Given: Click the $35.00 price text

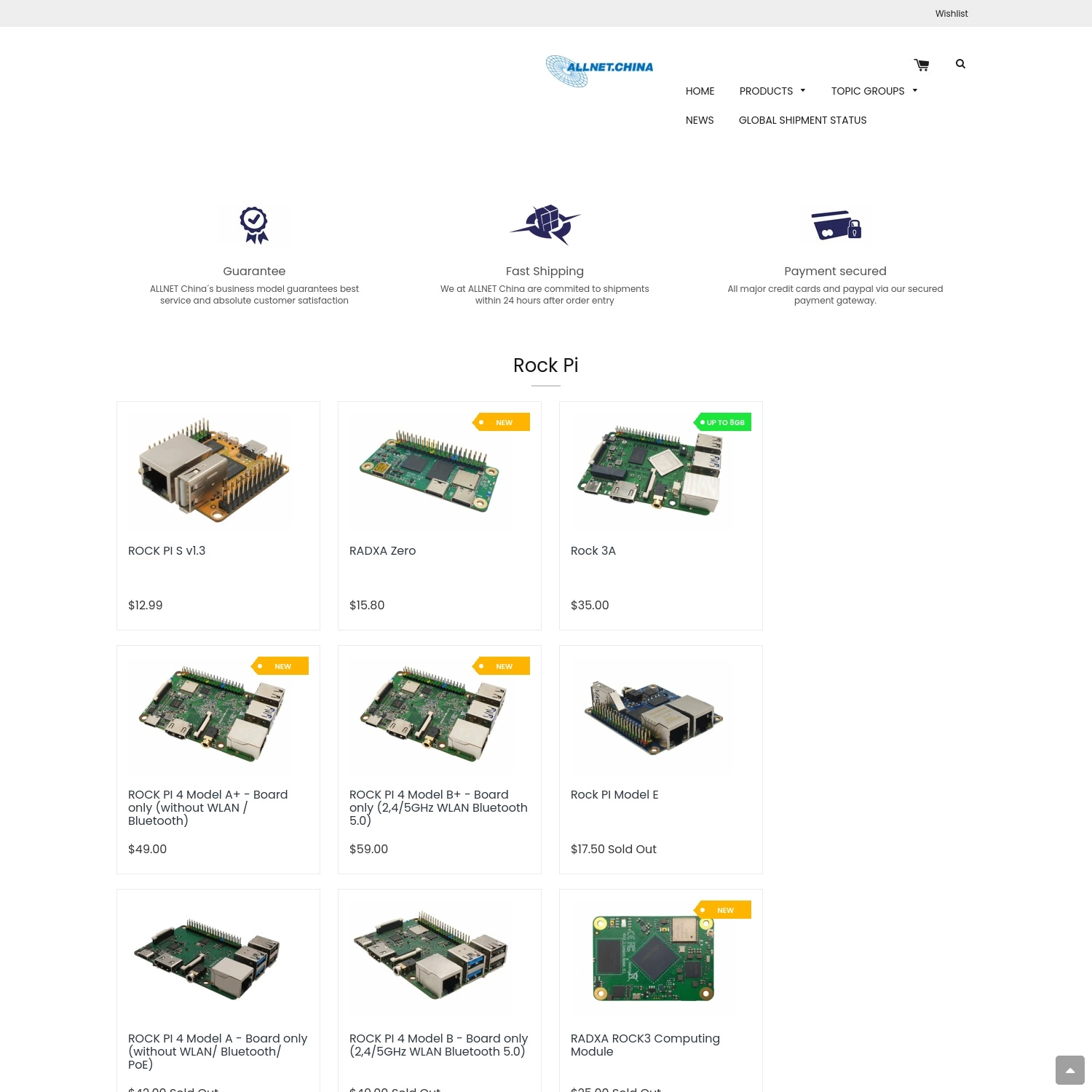Looking at the screenshot, I should 590,605.
